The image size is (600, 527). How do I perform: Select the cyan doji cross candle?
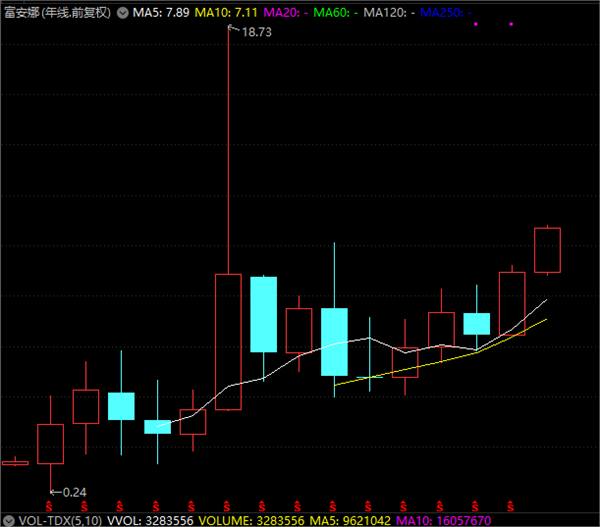[x=370, y=377]
